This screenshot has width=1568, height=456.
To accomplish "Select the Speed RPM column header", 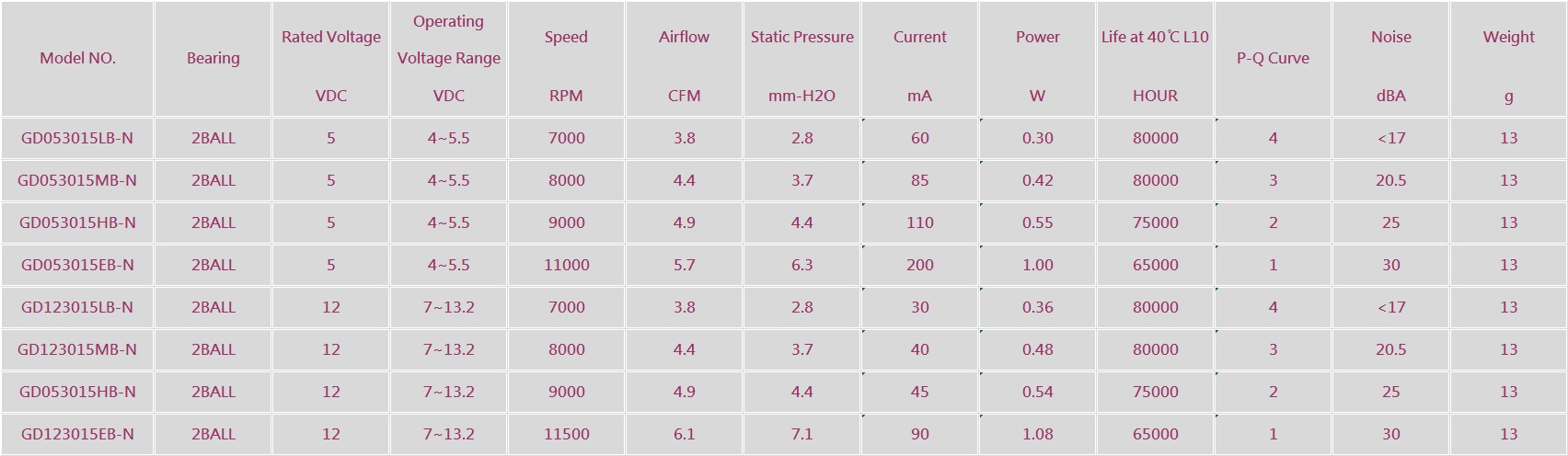I will 567,58.
